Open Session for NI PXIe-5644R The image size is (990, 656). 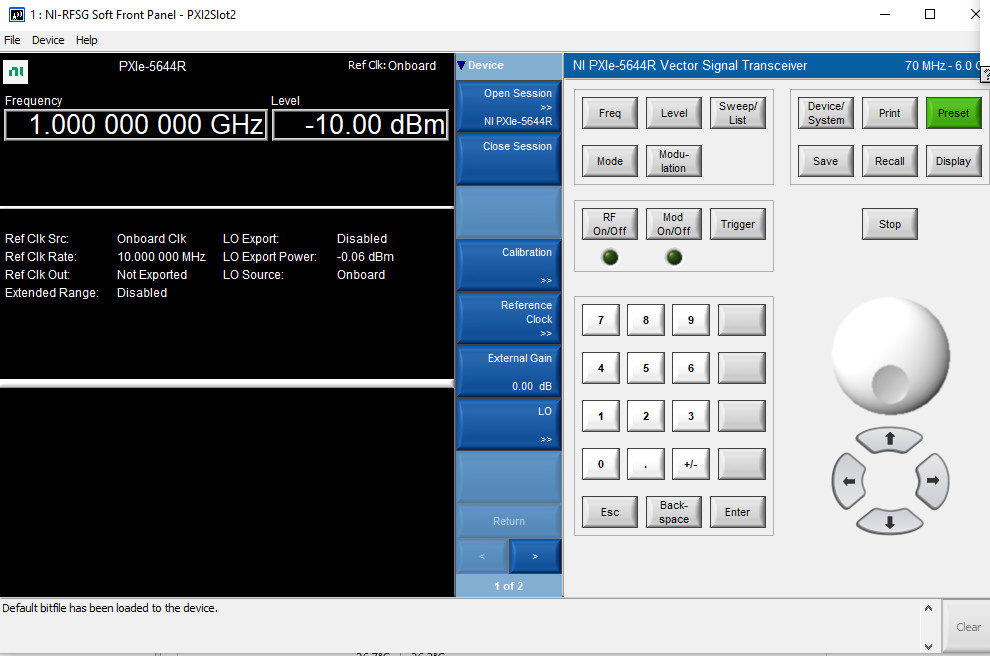coord(508,106)
